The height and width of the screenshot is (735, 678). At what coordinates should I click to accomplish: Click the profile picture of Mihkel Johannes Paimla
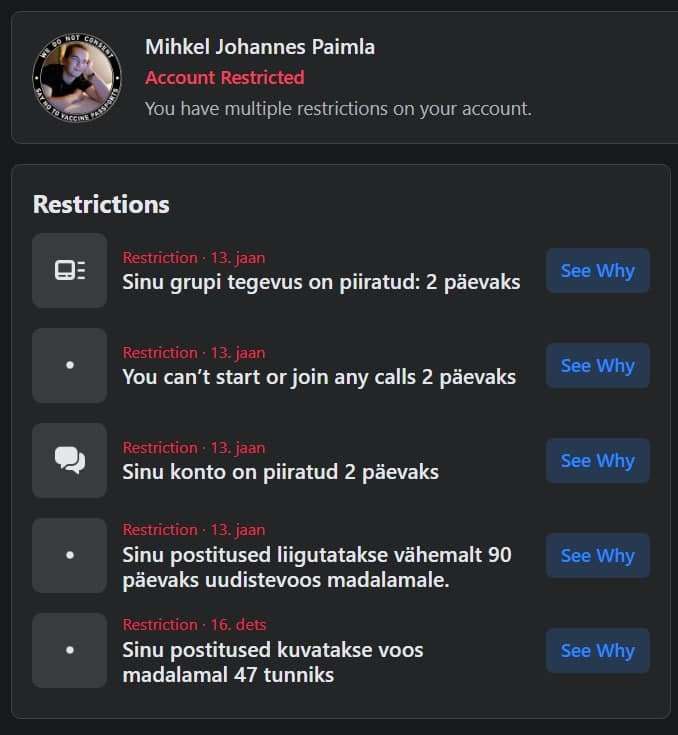tap(77, 77)
